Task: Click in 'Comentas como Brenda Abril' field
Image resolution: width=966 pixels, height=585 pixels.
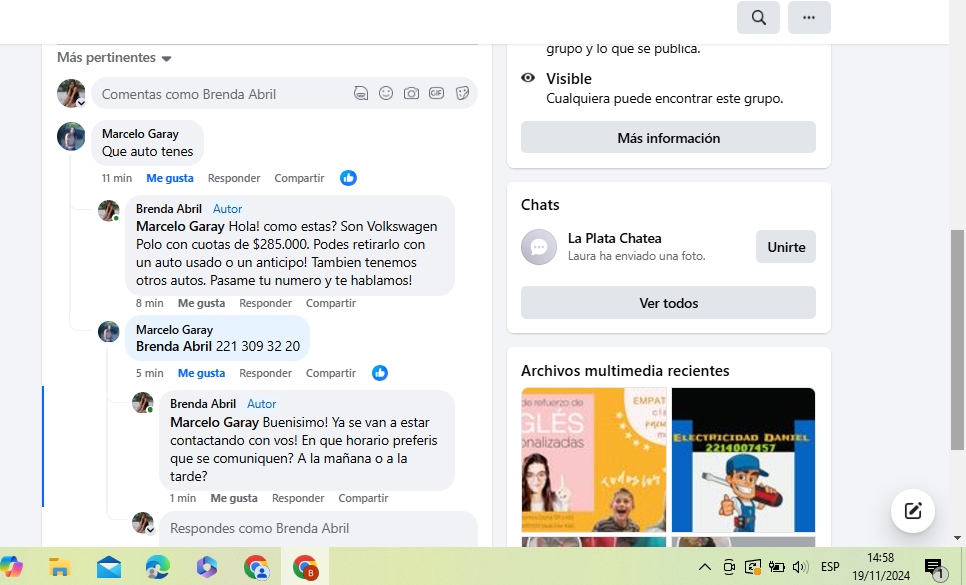Action: (285, 94)
